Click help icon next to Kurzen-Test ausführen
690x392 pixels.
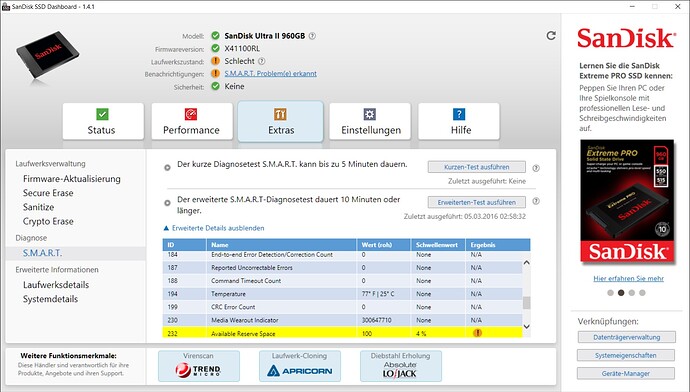pyautogui.click(x=536, y=168)
